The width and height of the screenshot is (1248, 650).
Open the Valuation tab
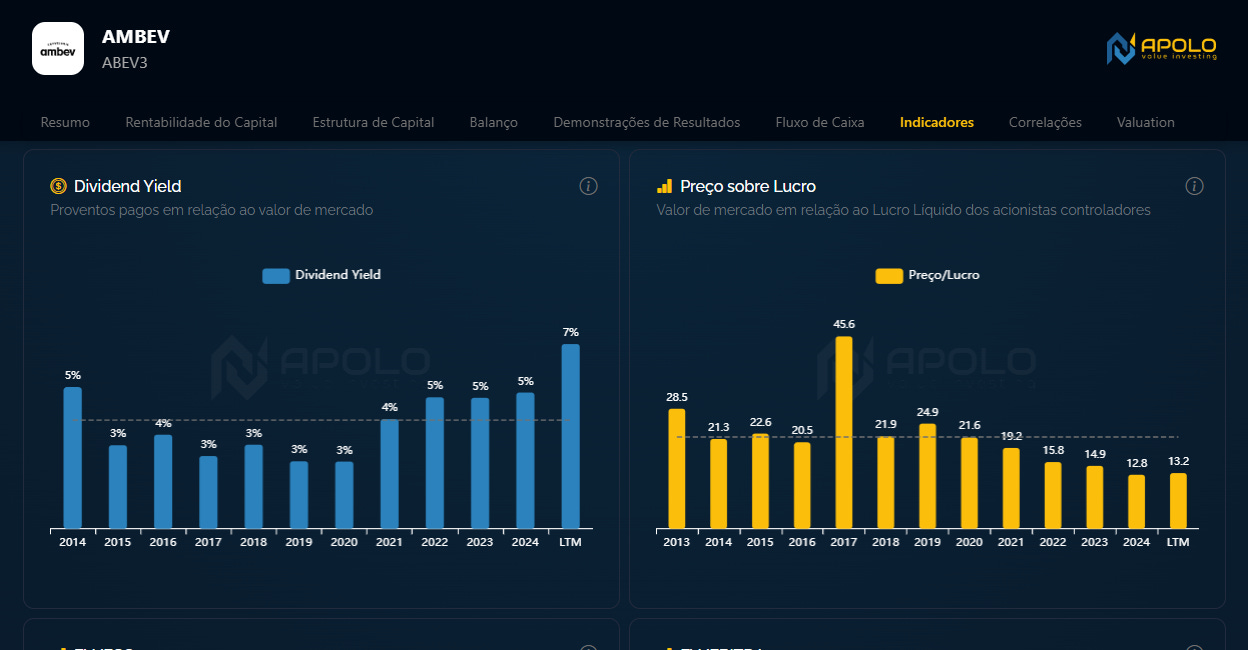(x=1146, y=122)
